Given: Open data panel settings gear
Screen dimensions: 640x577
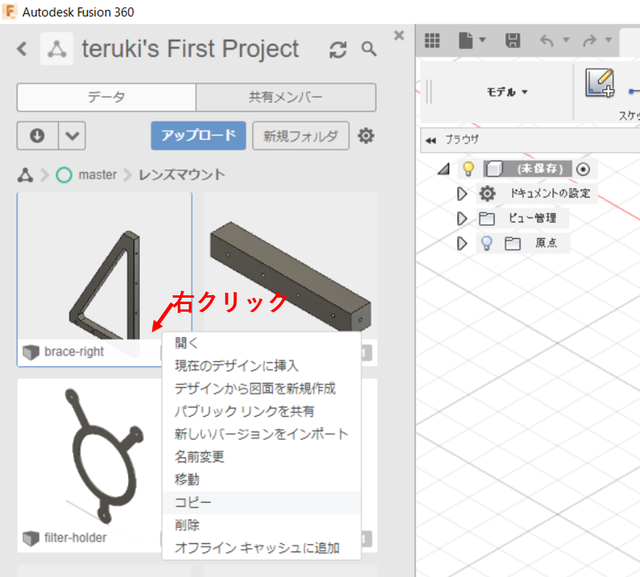Looking at the screenshot, I should coord(366,135).
